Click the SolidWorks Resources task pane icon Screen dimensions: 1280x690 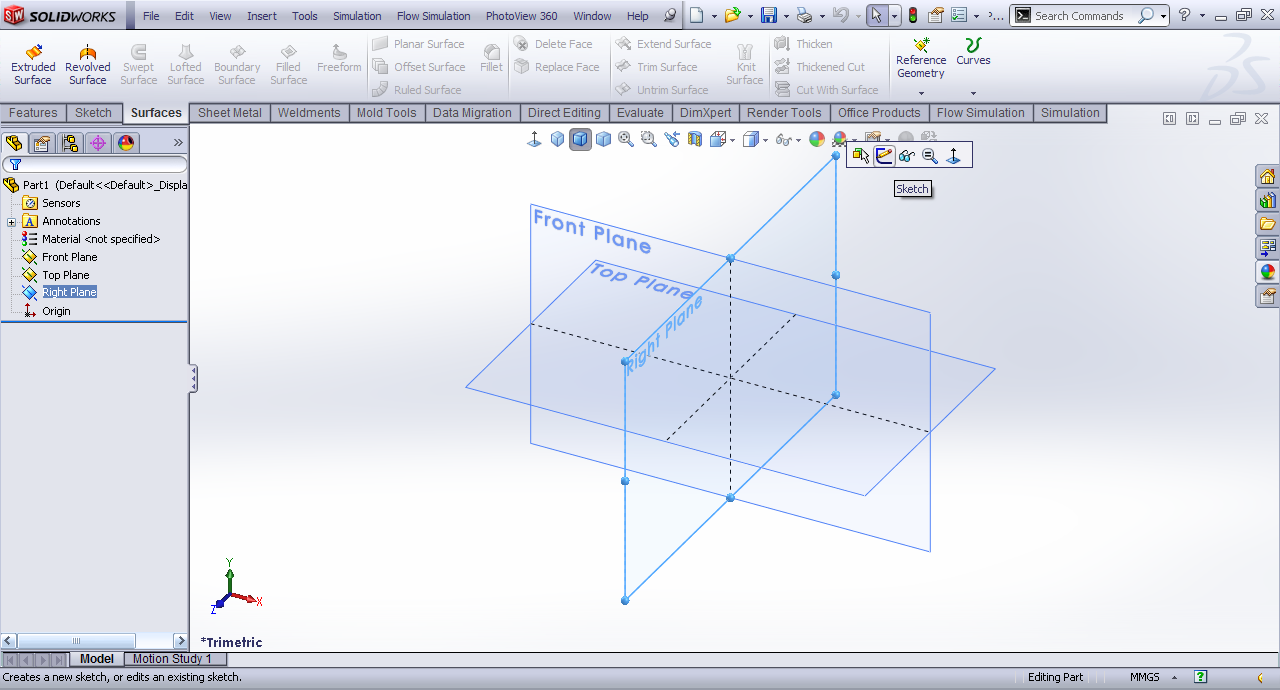click(1268, 177)
